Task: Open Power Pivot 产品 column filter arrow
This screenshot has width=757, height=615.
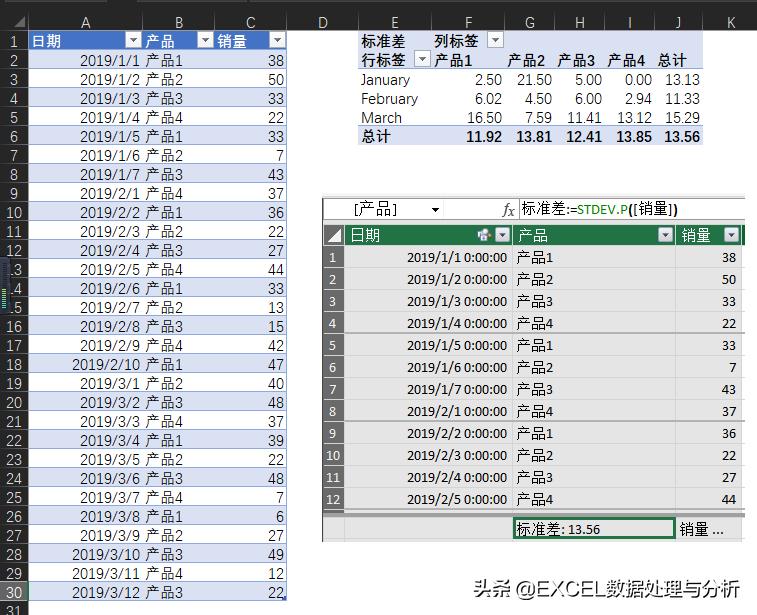Action: tap(666, 235)
